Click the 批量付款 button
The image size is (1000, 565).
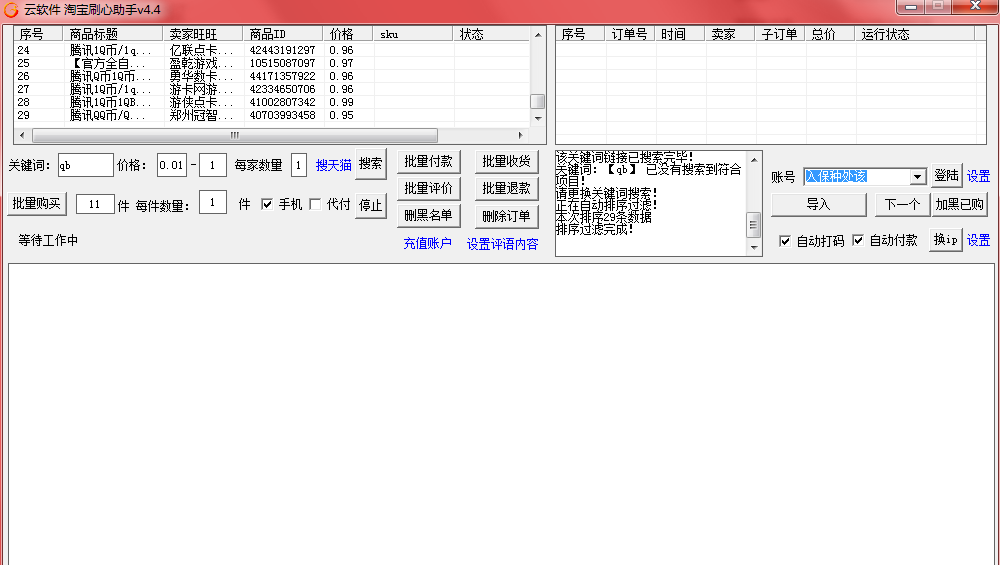429,162
